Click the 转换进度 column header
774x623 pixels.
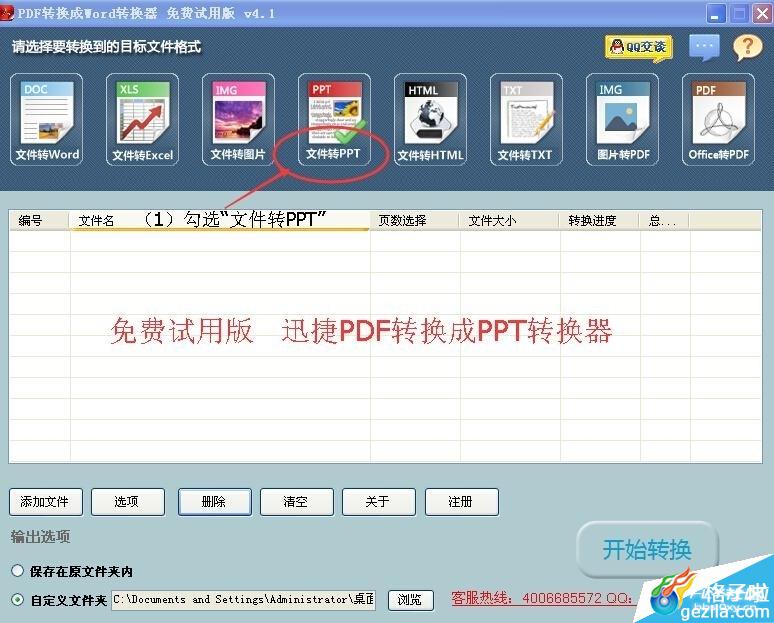click(x=599, y=221)
